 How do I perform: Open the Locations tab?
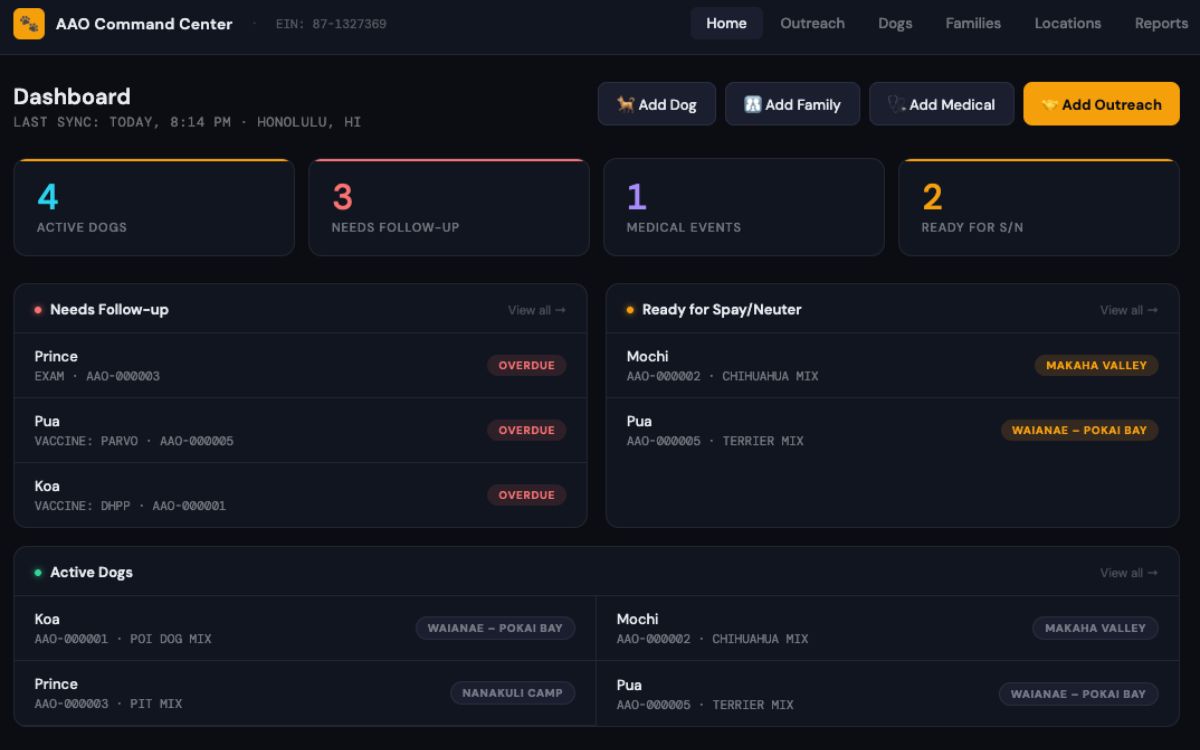[x=1067, y=23]
